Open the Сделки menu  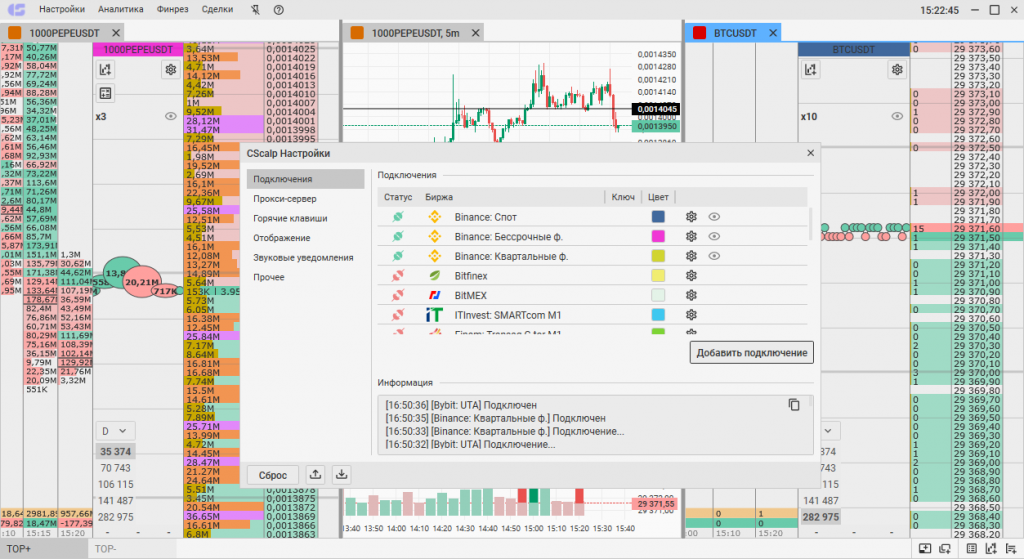click(x=217, y=10)
